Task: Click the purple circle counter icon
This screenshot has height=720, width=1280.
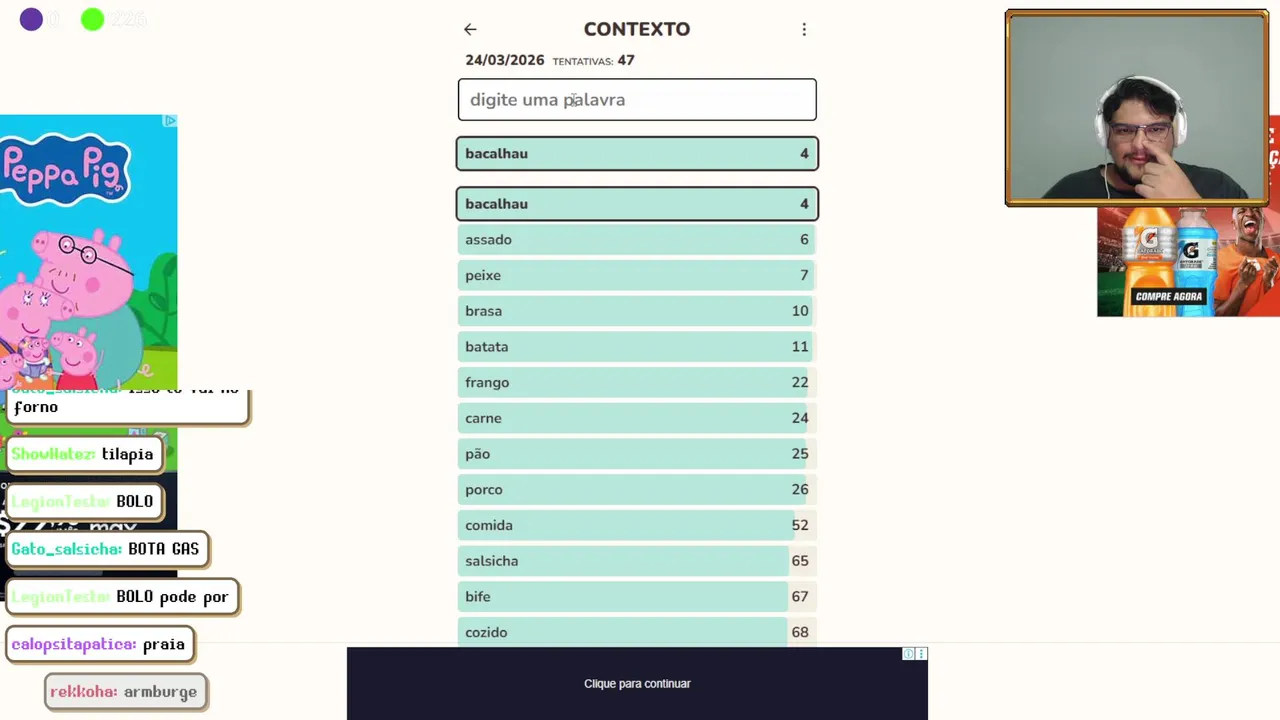Action: (x=31, y=19)
